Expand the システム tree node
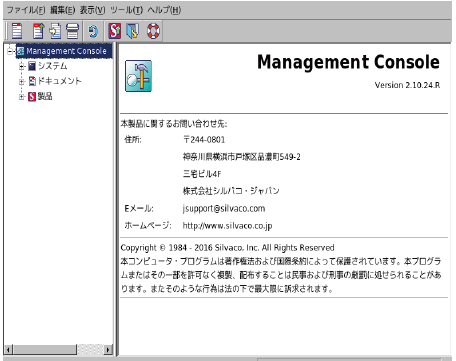This screenshot has height=361, width=456. (22, 66)
